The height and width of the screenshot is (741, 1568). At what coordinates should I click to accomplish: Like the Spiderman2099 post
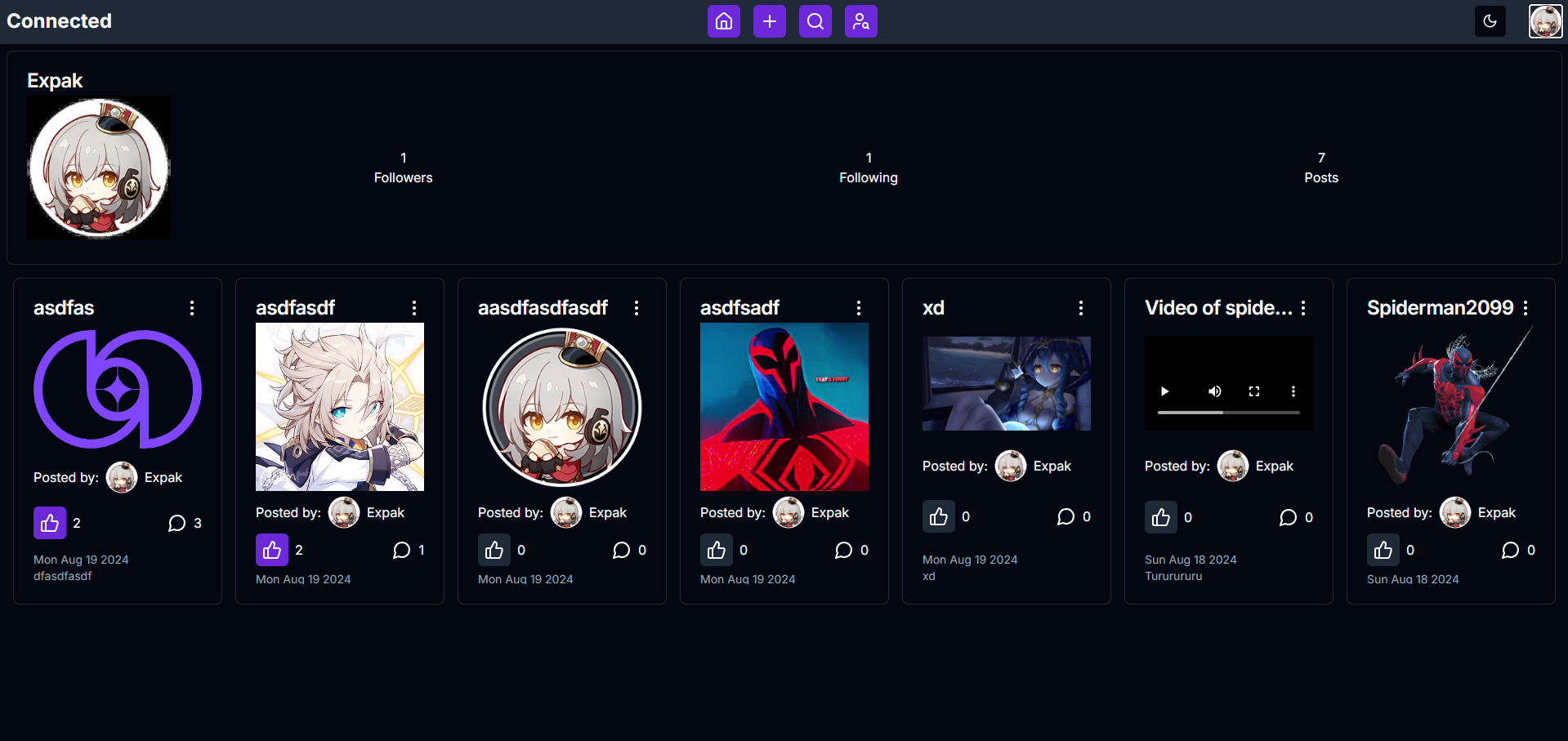pyautogui.click(x=1383, y=550)
